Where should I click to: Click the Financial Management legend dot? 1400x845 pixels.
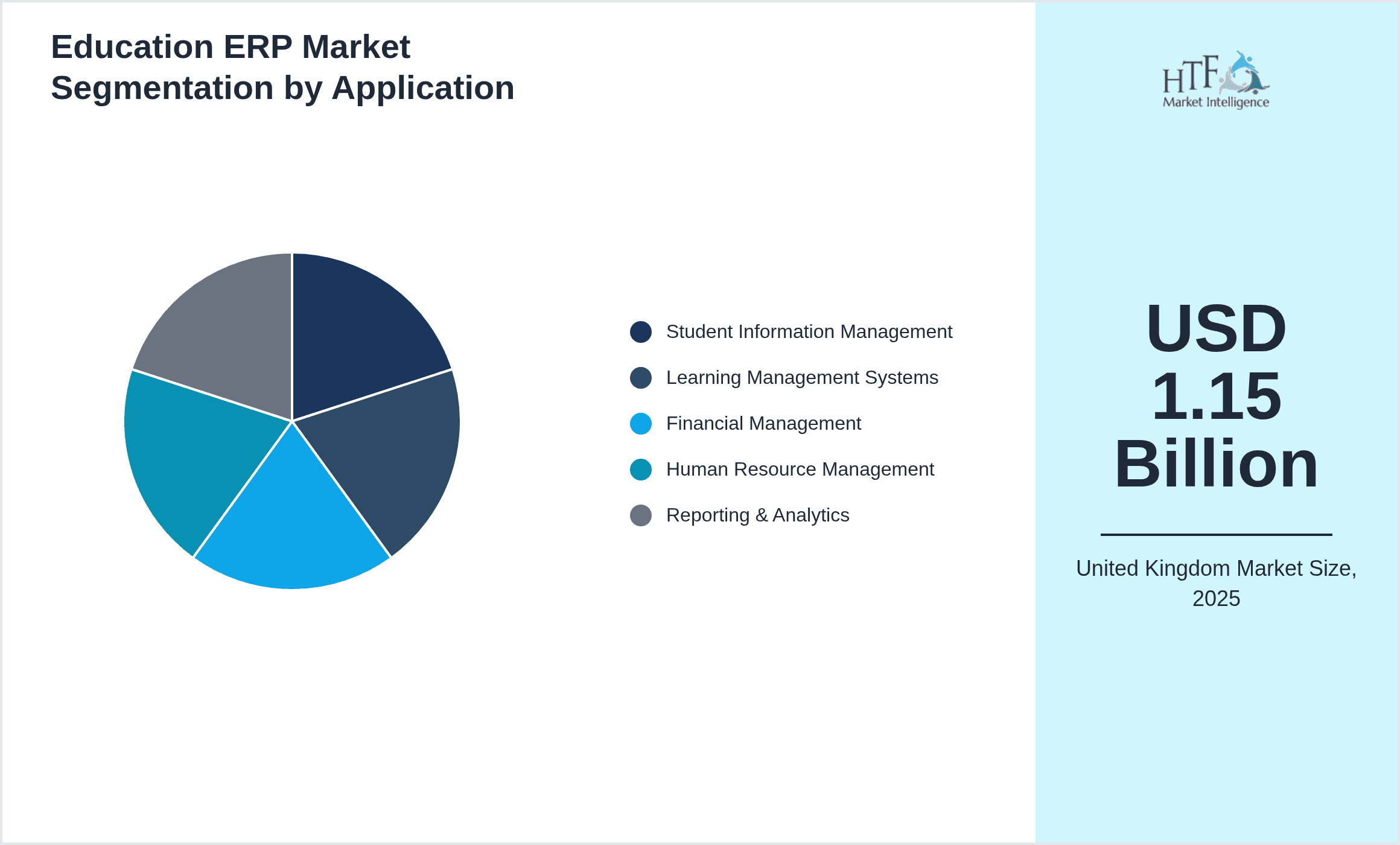(640, 424)
